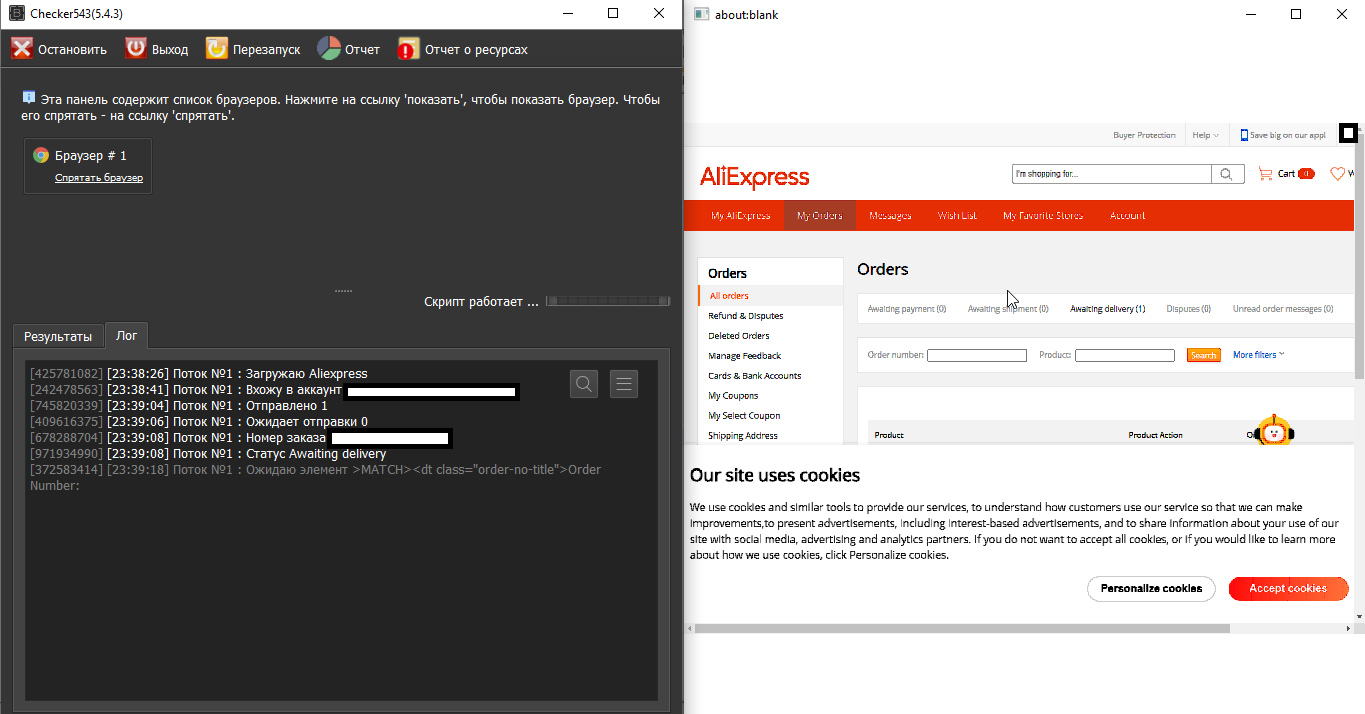Open Отчет pie chart report
Image resolution: width=1365 pixels, height=714 pixels.
tap(329, 48)
